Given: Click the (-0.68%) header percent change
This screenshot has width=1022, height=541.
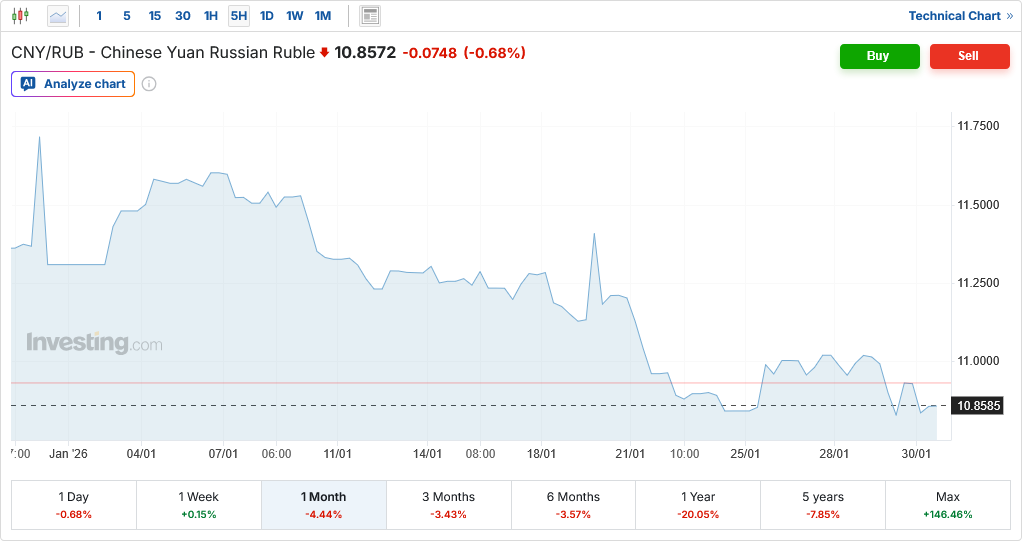Looking at the screenshot, I should coord(495,53).
